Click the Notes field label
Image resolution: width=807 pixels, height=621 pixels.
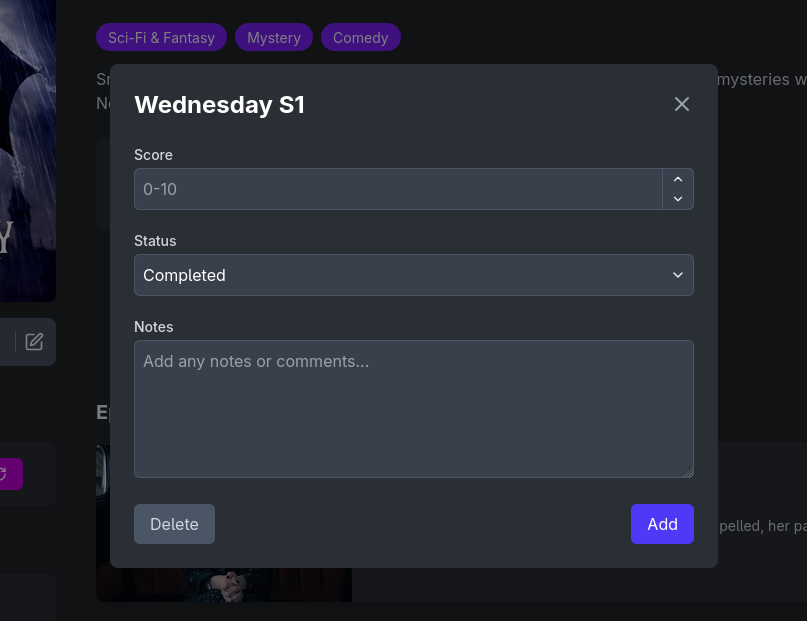[x=154, y=327]
